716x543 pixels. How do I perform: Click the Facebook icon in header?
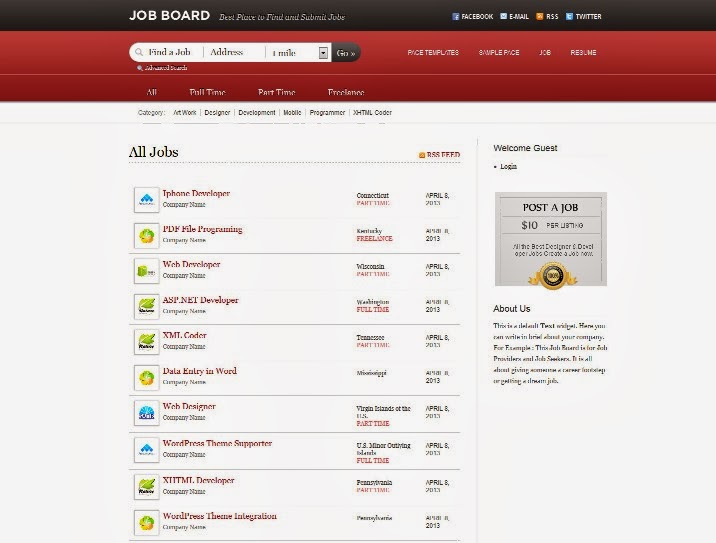pyautogui.click(x=455, y=16)
